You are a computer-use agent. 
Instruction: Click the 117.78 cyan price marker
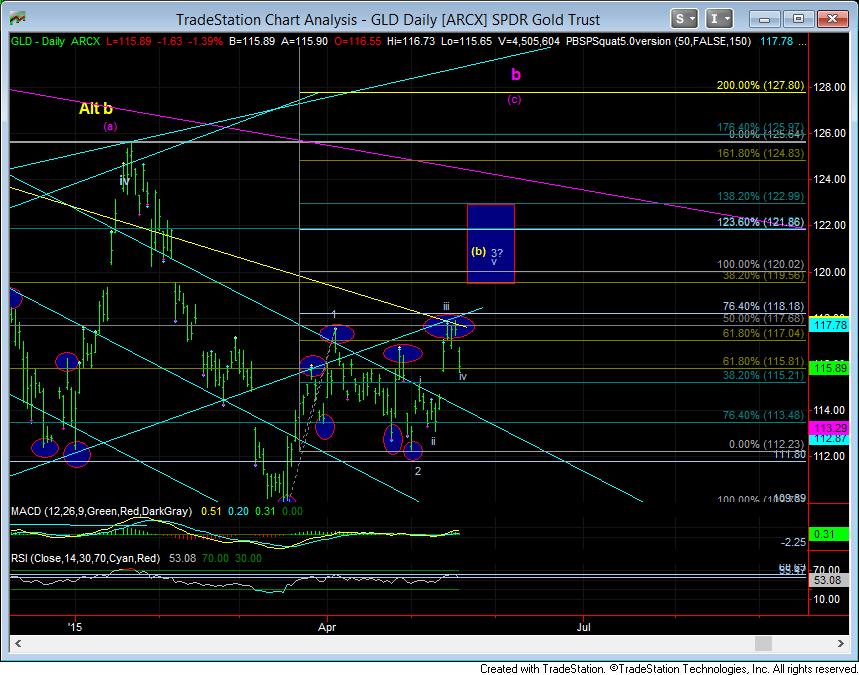(831, 325)
